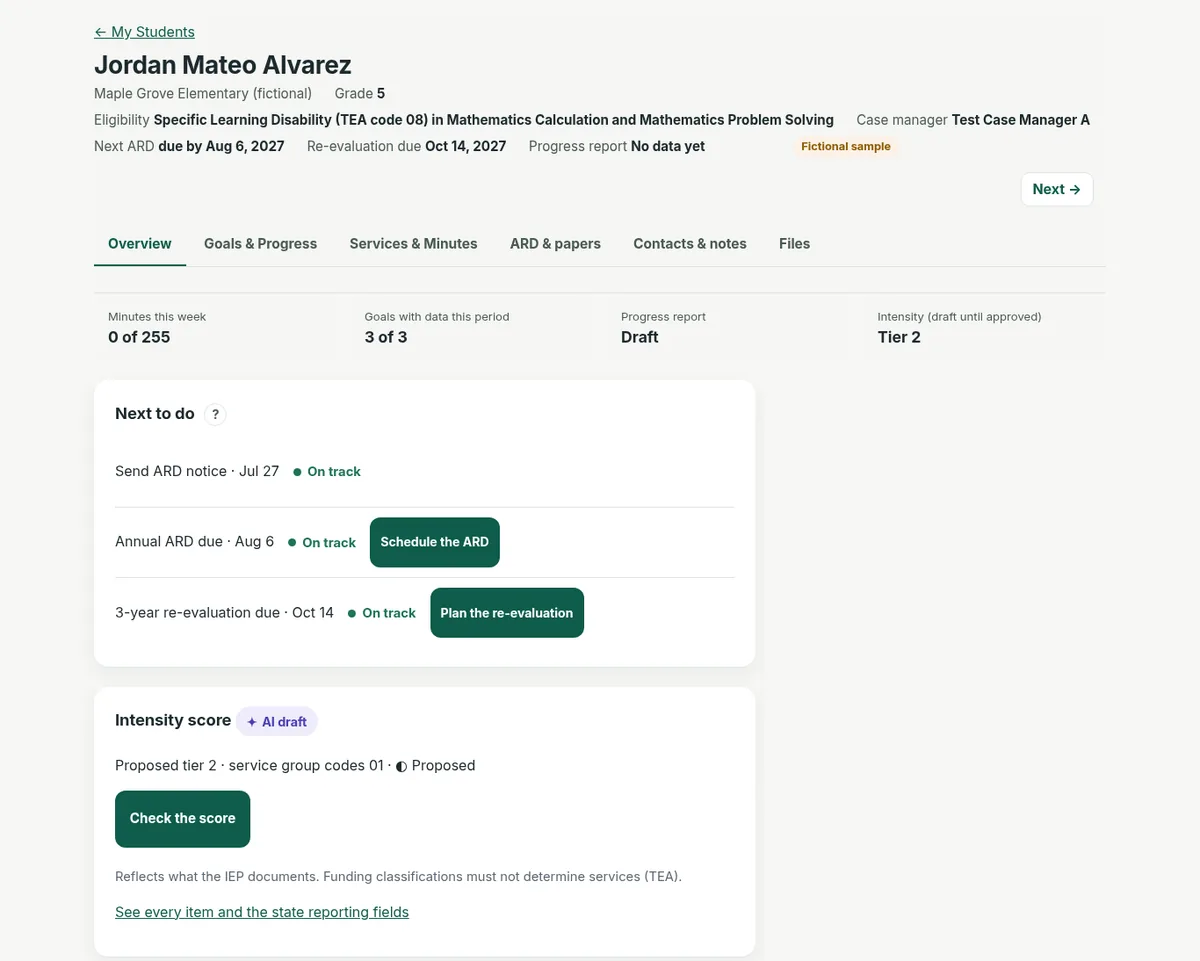Click the Send ARD notice · Jul 27 row

pyautogui.click(x=424, y=471)
